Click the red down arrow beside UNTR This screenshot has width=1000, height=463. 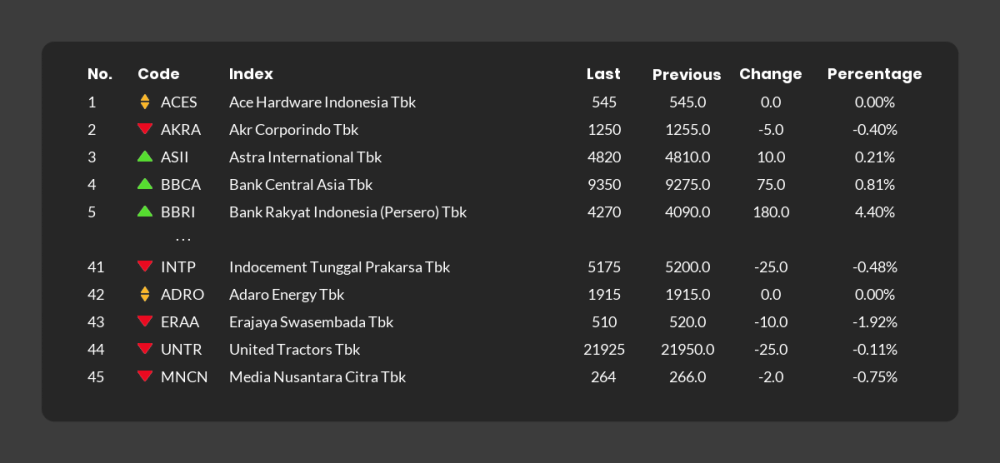(145, 348)
